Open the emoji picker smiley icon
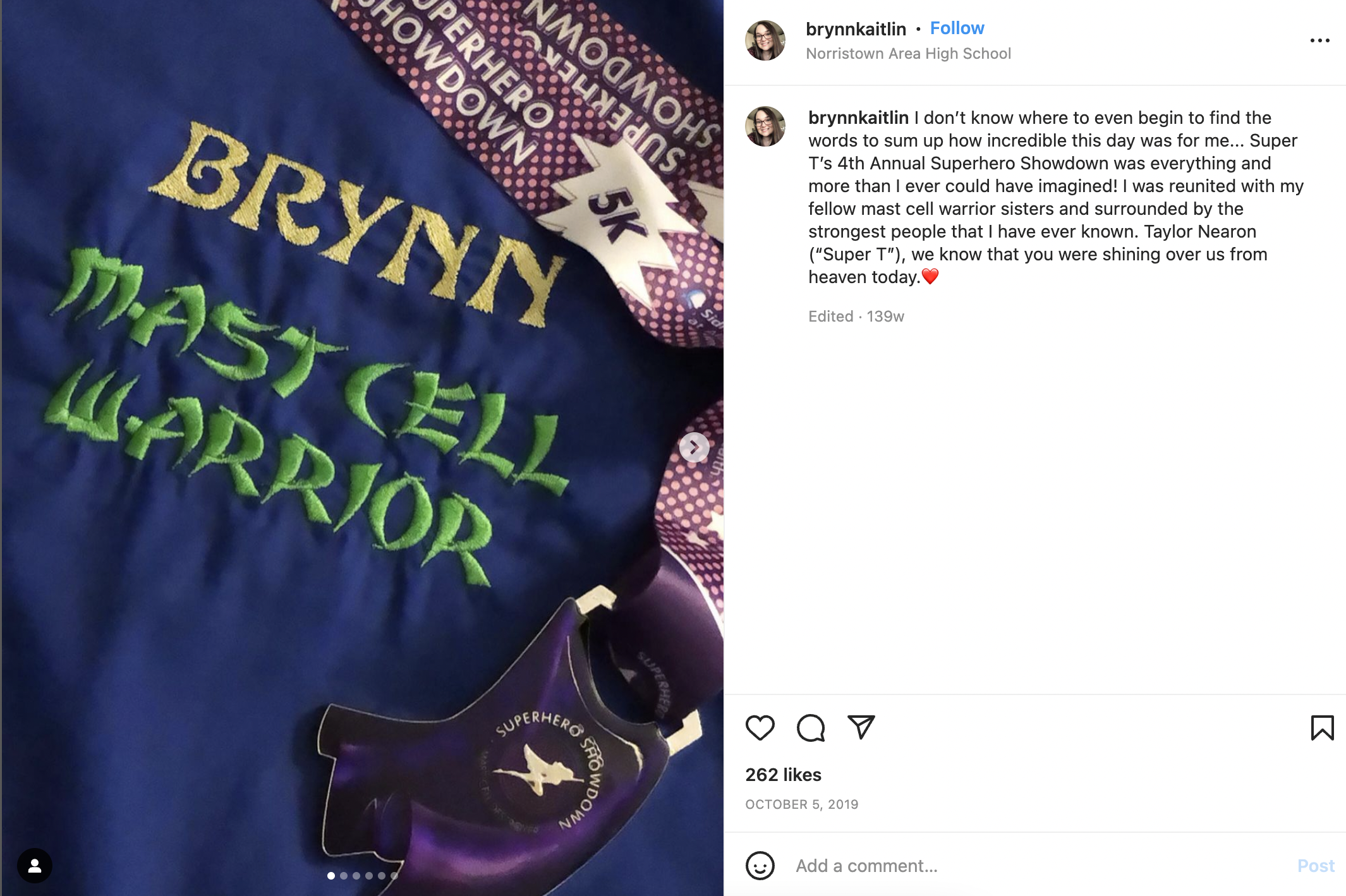The image size is (1346, 896). click(760, 866)
